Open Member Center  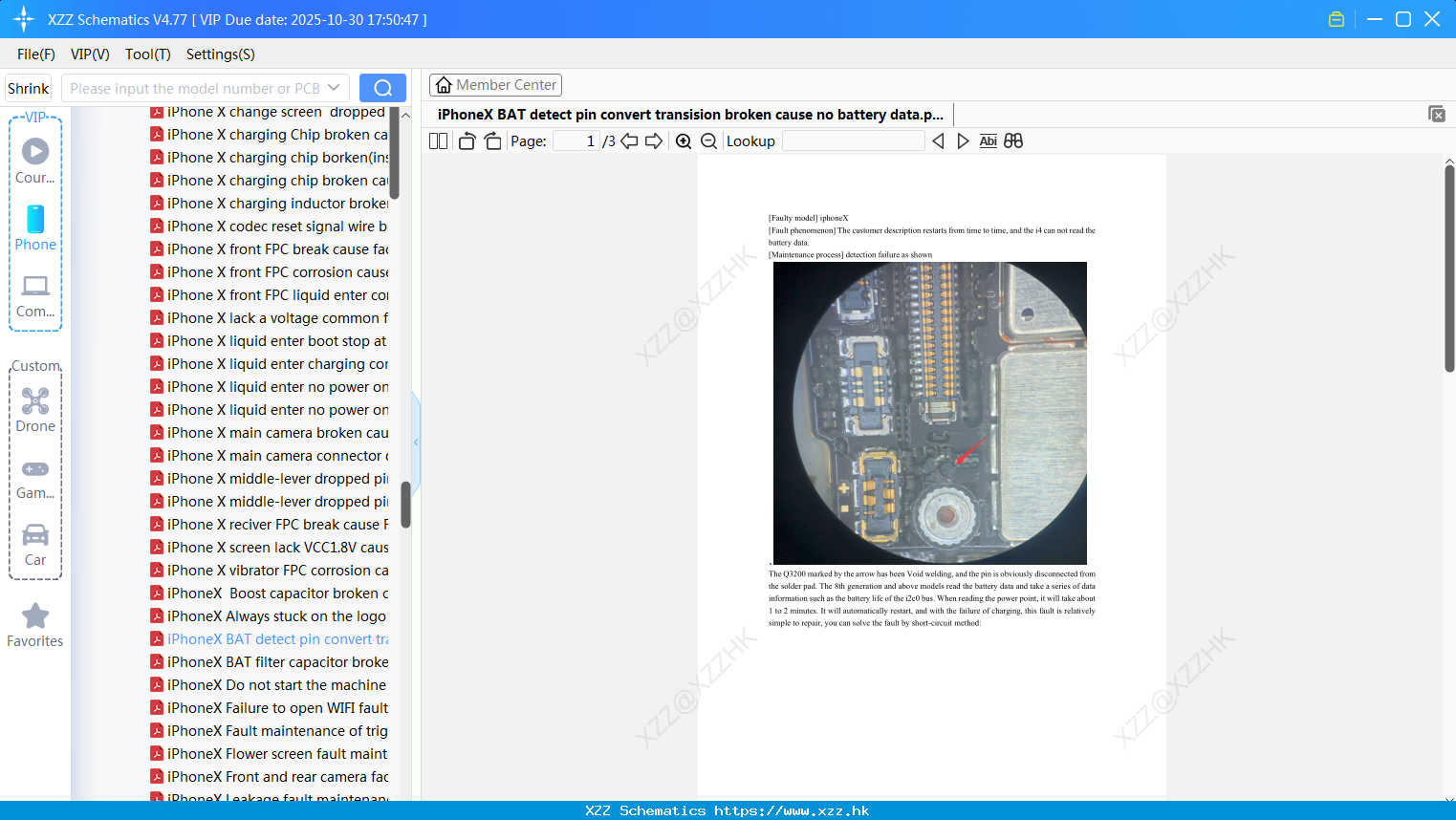click(x=495, y=85)
